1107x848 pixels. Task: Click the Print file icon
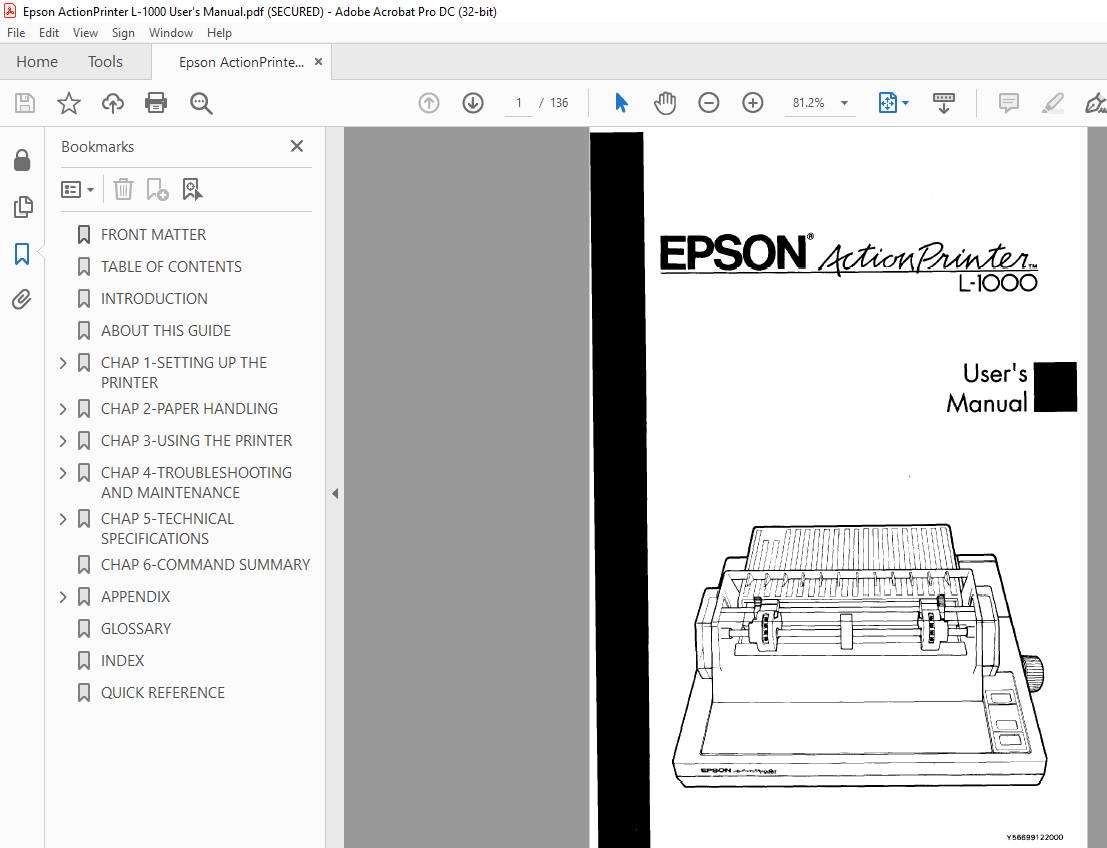tap(156, 103)
